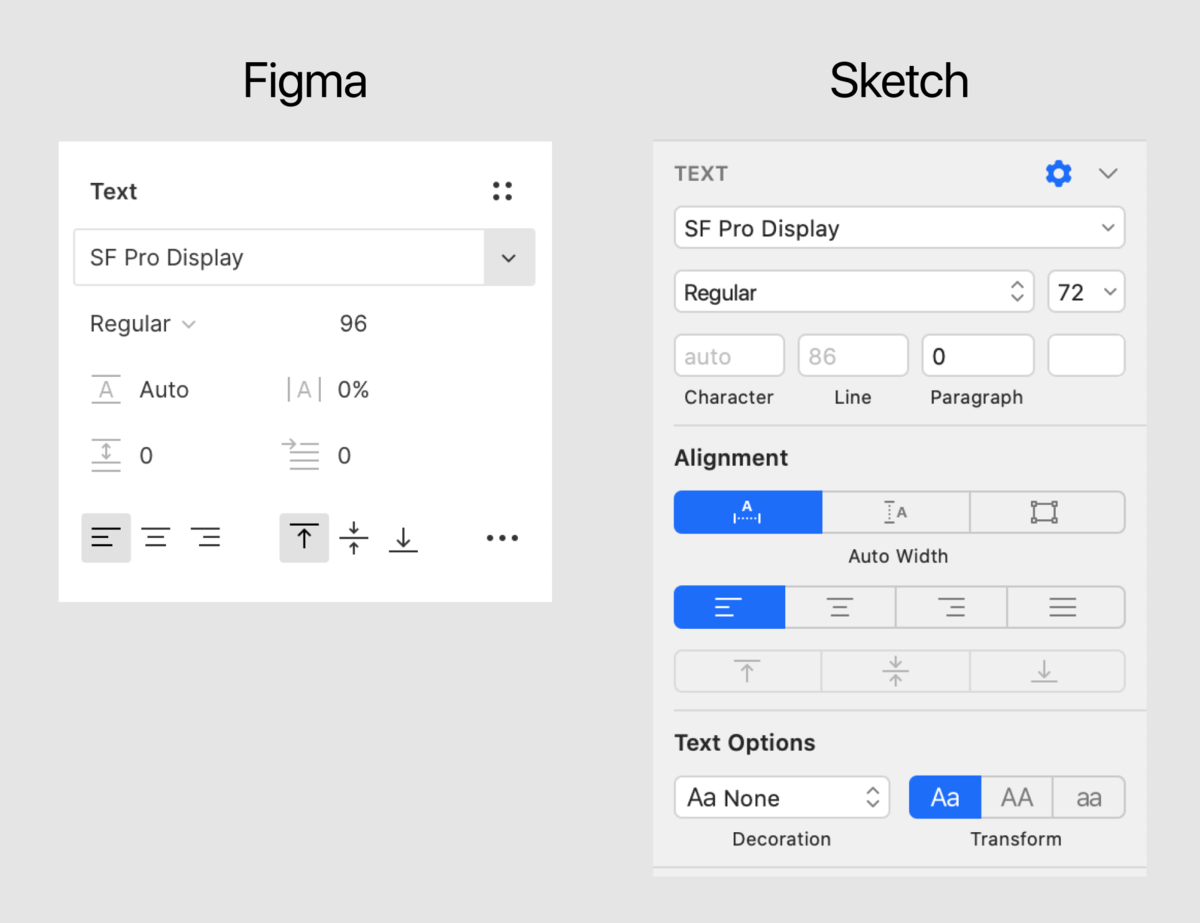Viewport: 1200px width, 923px height.
Task: Choose Figma vertical align bottom icon
Action: [403, 539]
